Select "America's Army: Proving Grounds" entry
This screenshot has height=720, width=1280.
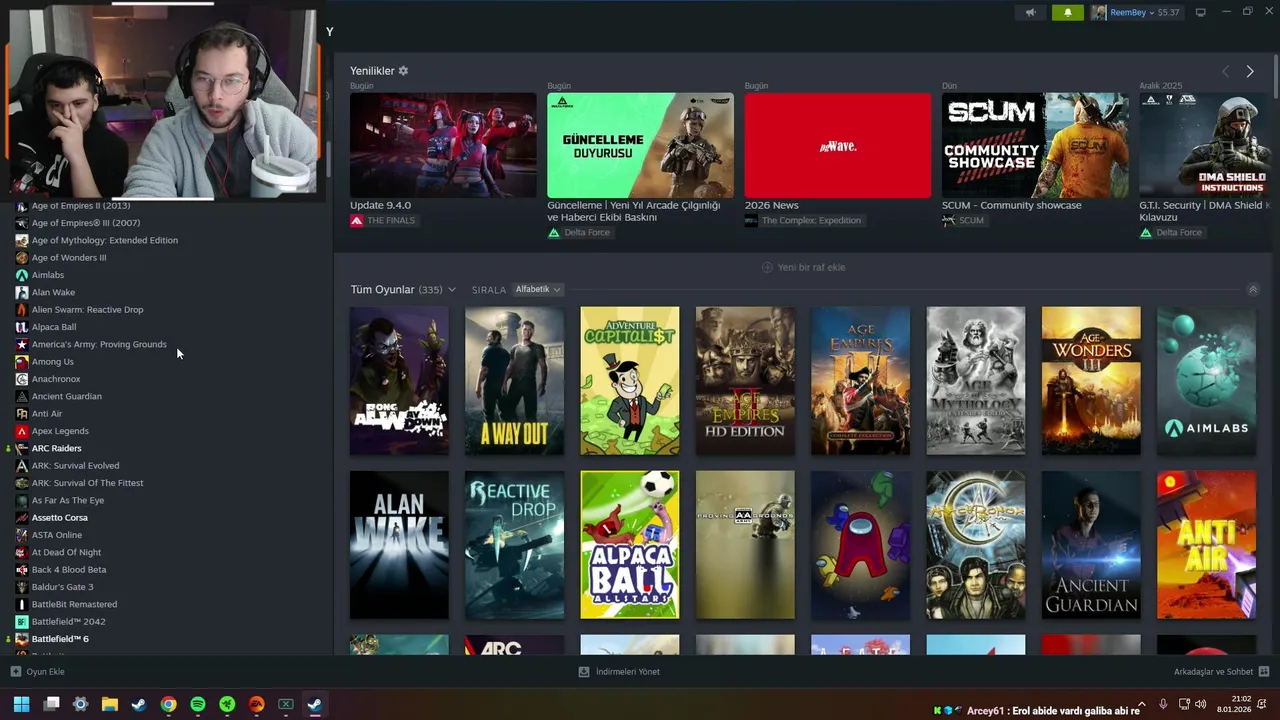99,345
